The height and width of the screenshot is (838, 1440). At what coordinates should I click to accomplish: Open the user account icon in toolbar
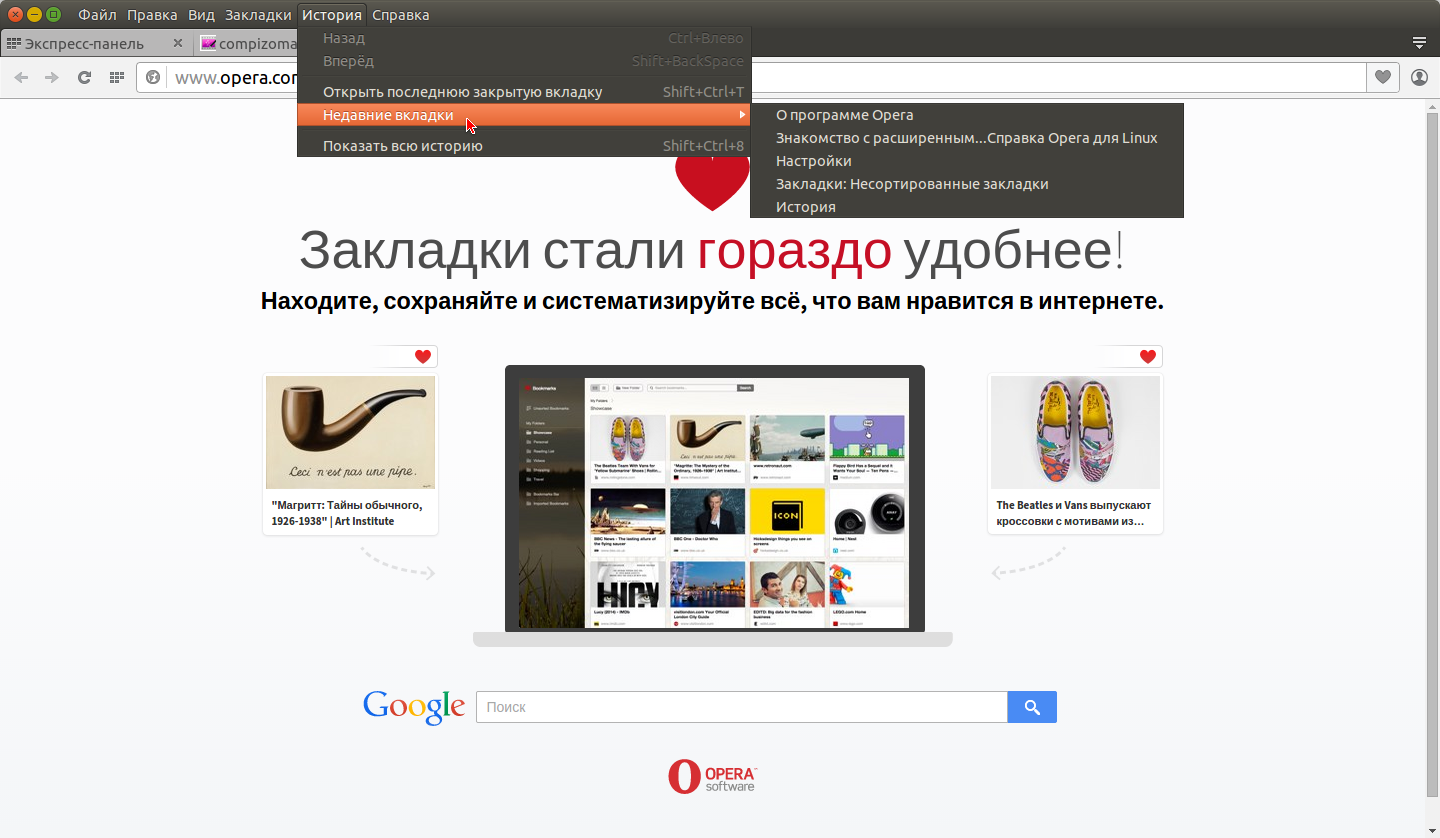(x=1420, y=77)
